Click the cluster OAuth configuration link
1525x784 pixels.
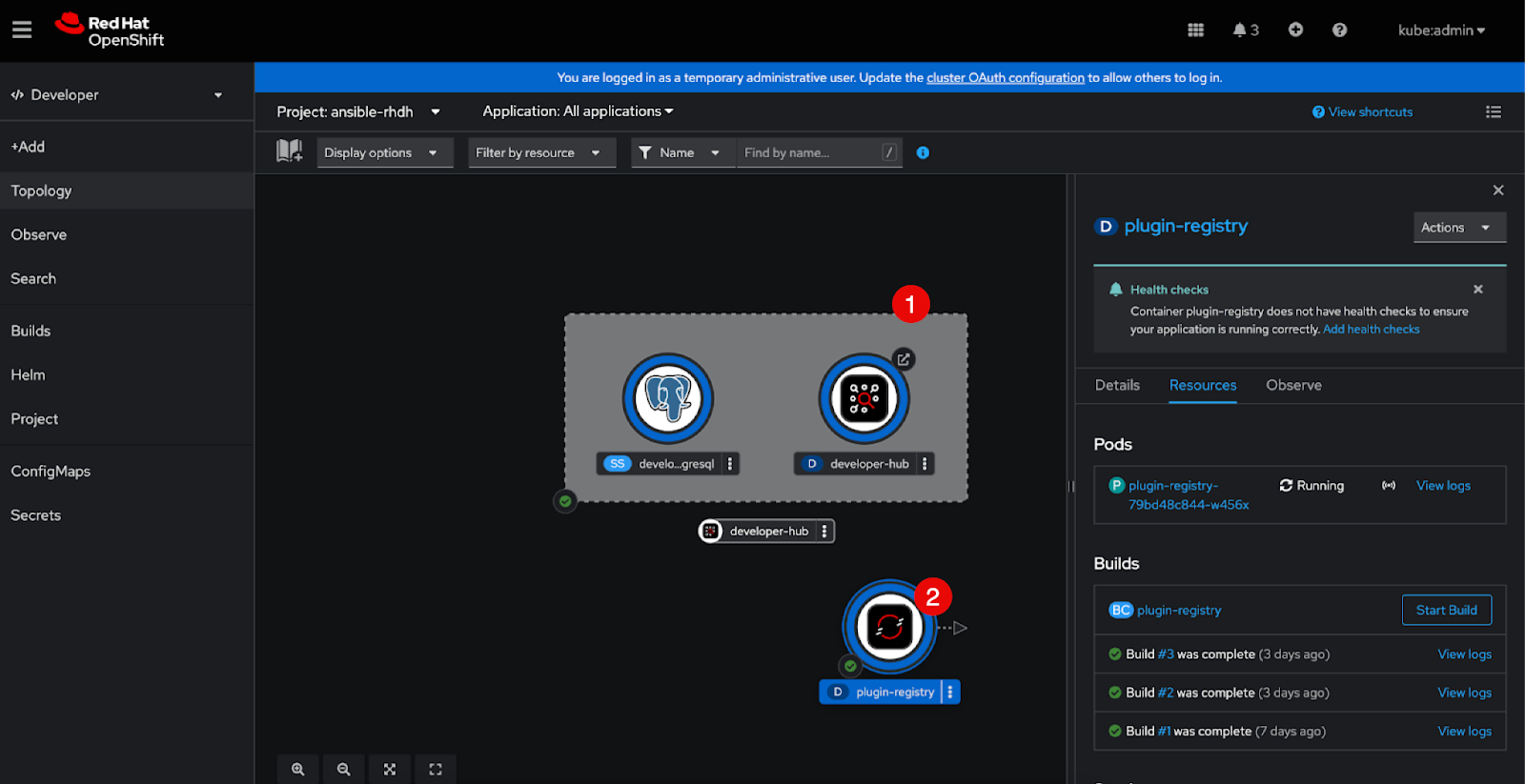point(1006,78)
